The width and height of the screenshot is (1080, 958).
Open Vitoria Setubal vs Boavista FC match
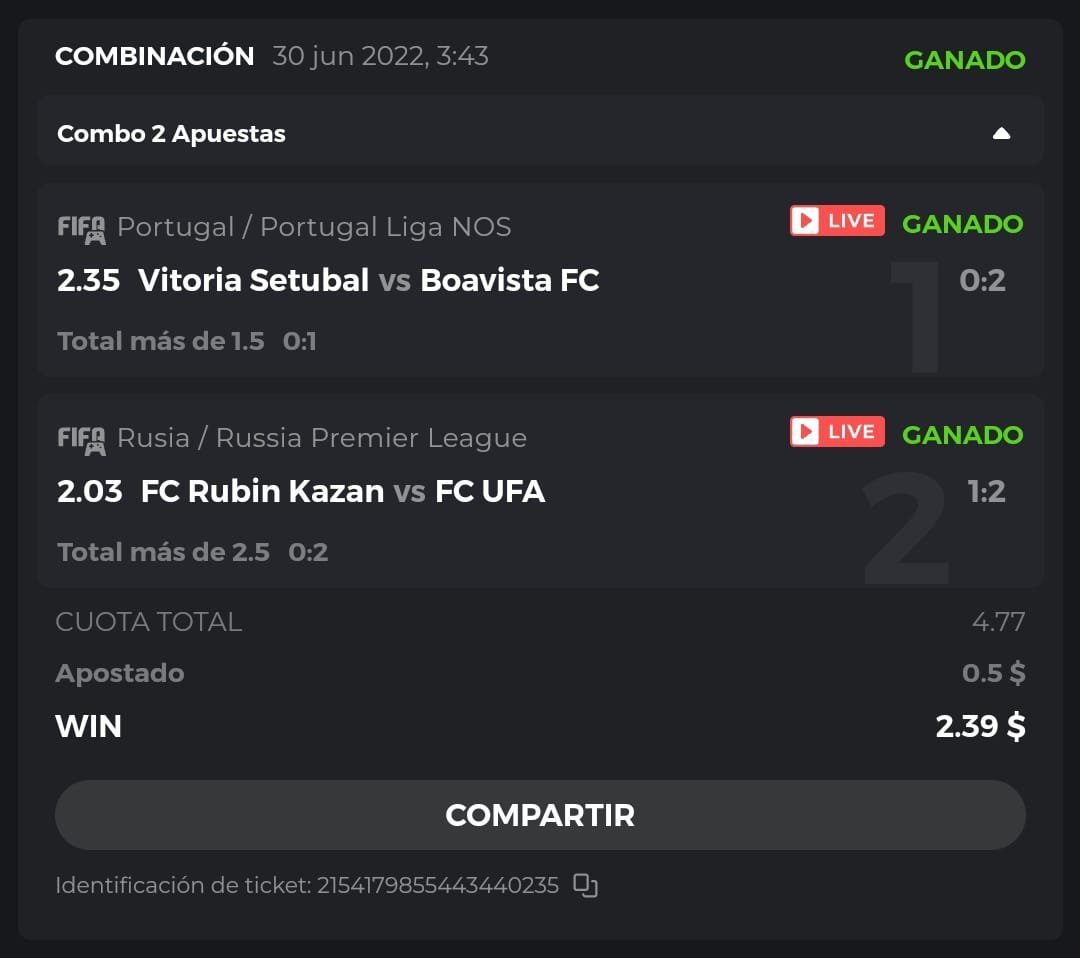pyautogui.click(x=368, y=280)
